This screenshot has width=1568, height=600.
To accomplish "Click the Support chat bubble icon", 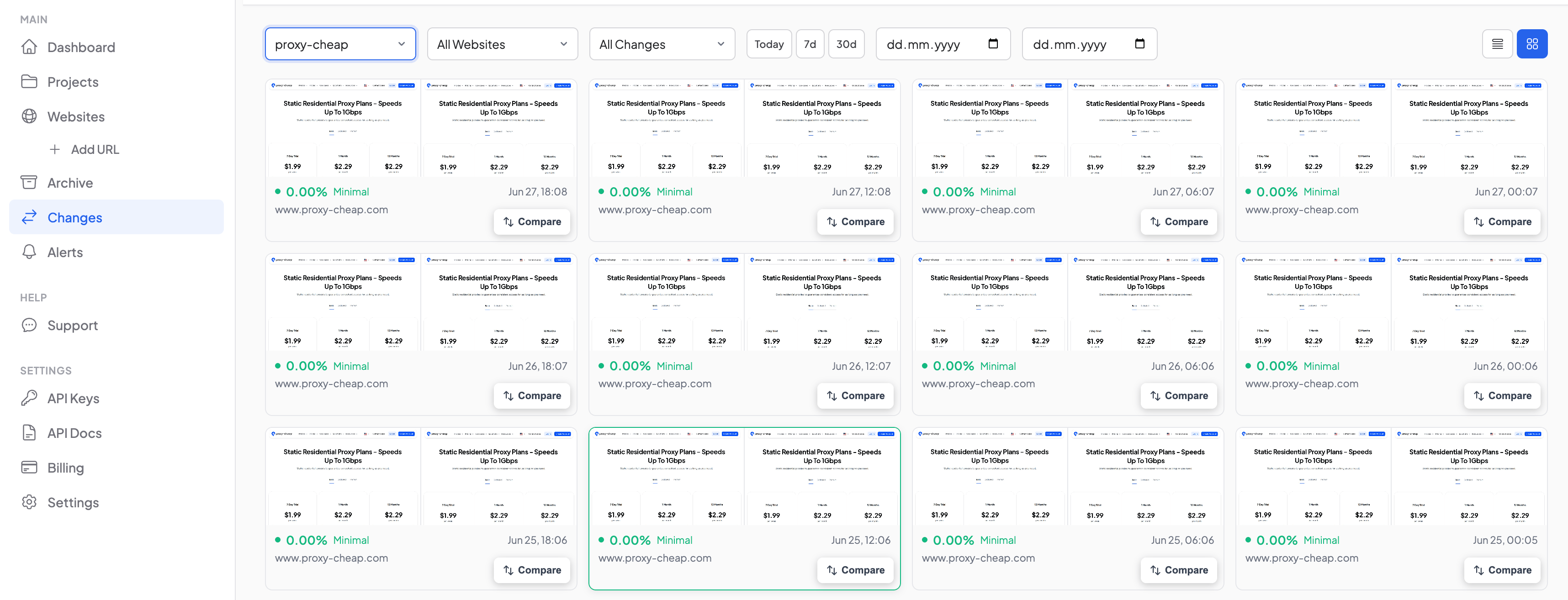I will (x=29, y=325).
